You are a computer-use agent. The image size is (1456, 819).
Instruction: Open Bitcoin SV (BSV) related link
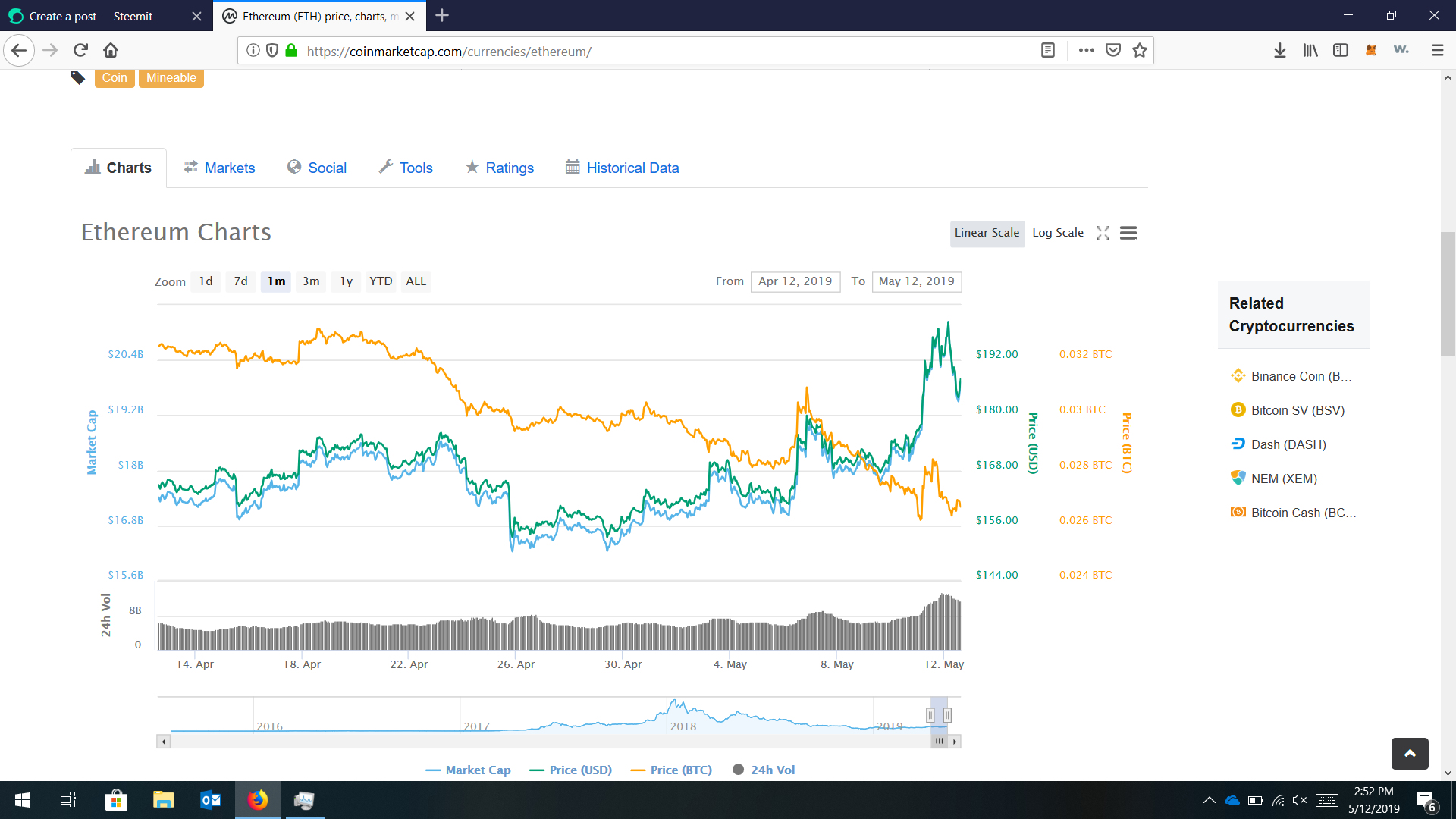tap(1297, 410)
